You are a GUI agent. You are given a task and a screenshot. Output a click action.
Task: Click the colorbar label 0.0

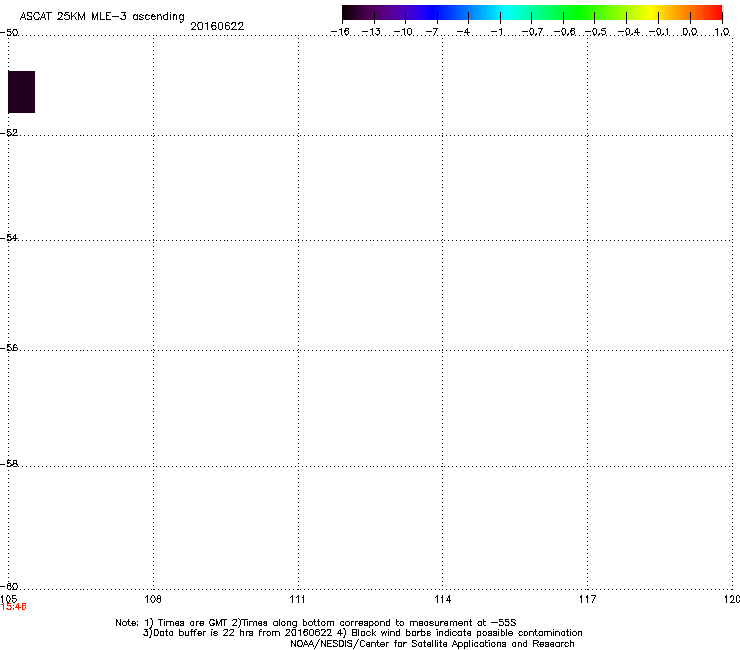pos(690,32)
